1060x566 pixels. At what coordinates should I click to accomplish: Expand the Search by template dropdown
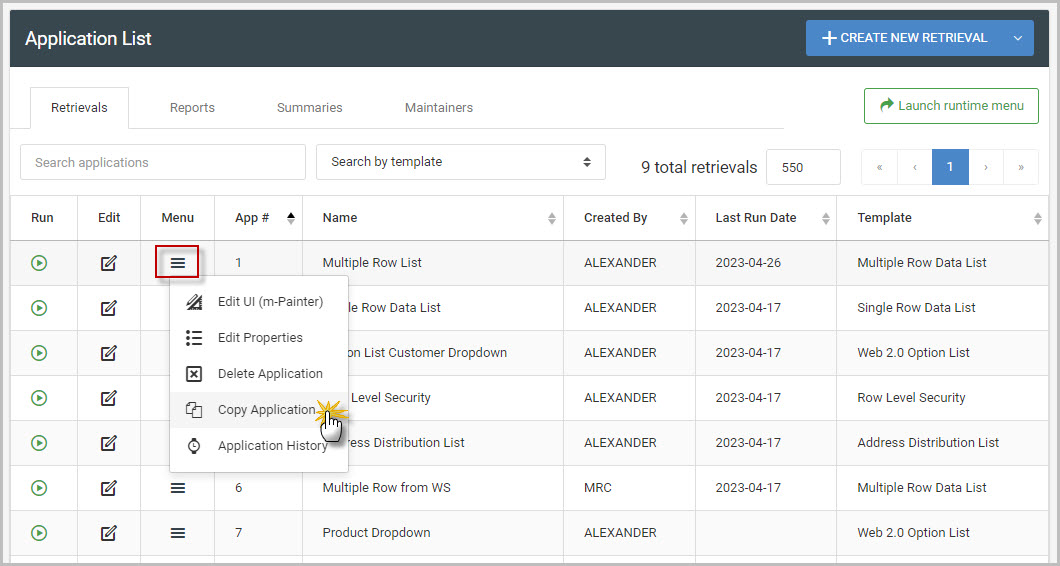460,162
